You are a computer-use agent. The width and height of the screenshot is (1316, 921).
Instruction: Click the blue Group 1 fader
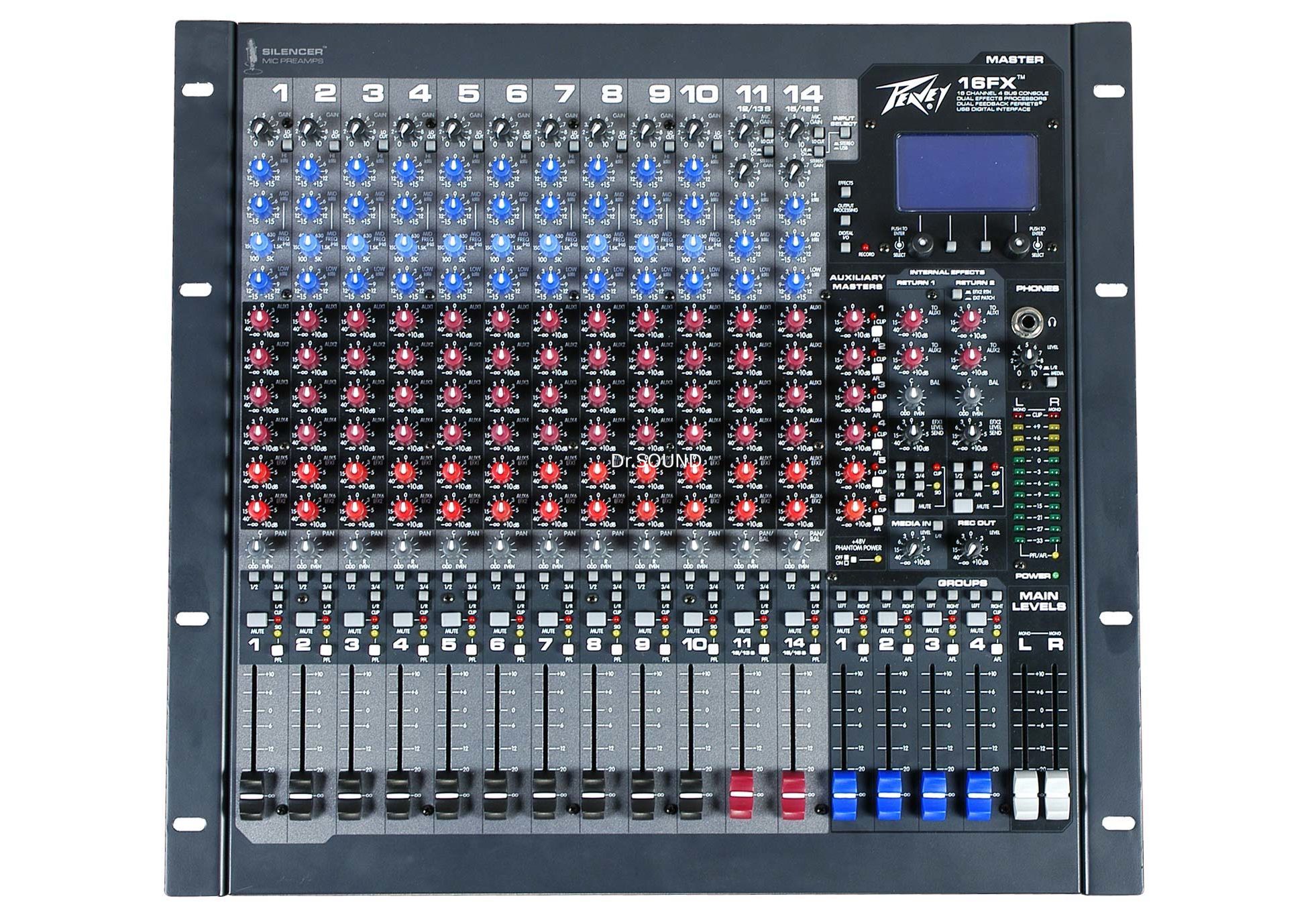(844, 796)
